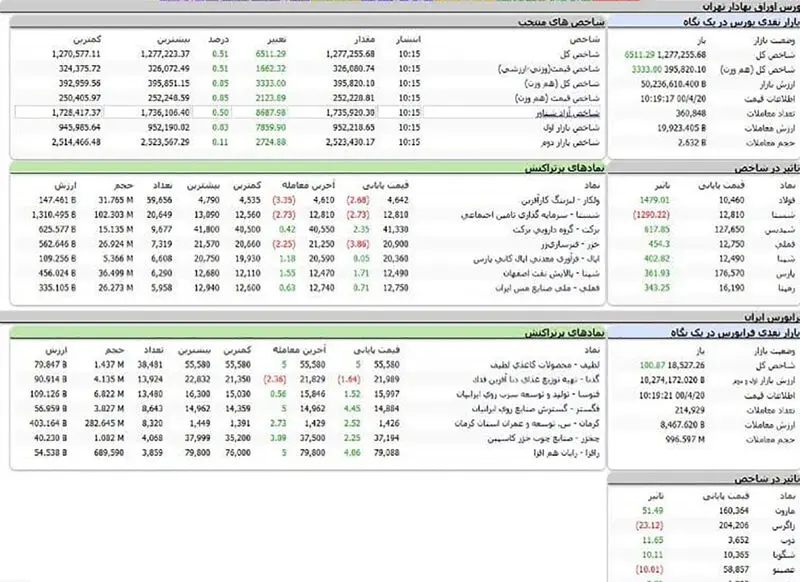800x582 pixels.
Task: Open the ذوب symbol in Fara Bourse impact table
Action: click(789, 540)
